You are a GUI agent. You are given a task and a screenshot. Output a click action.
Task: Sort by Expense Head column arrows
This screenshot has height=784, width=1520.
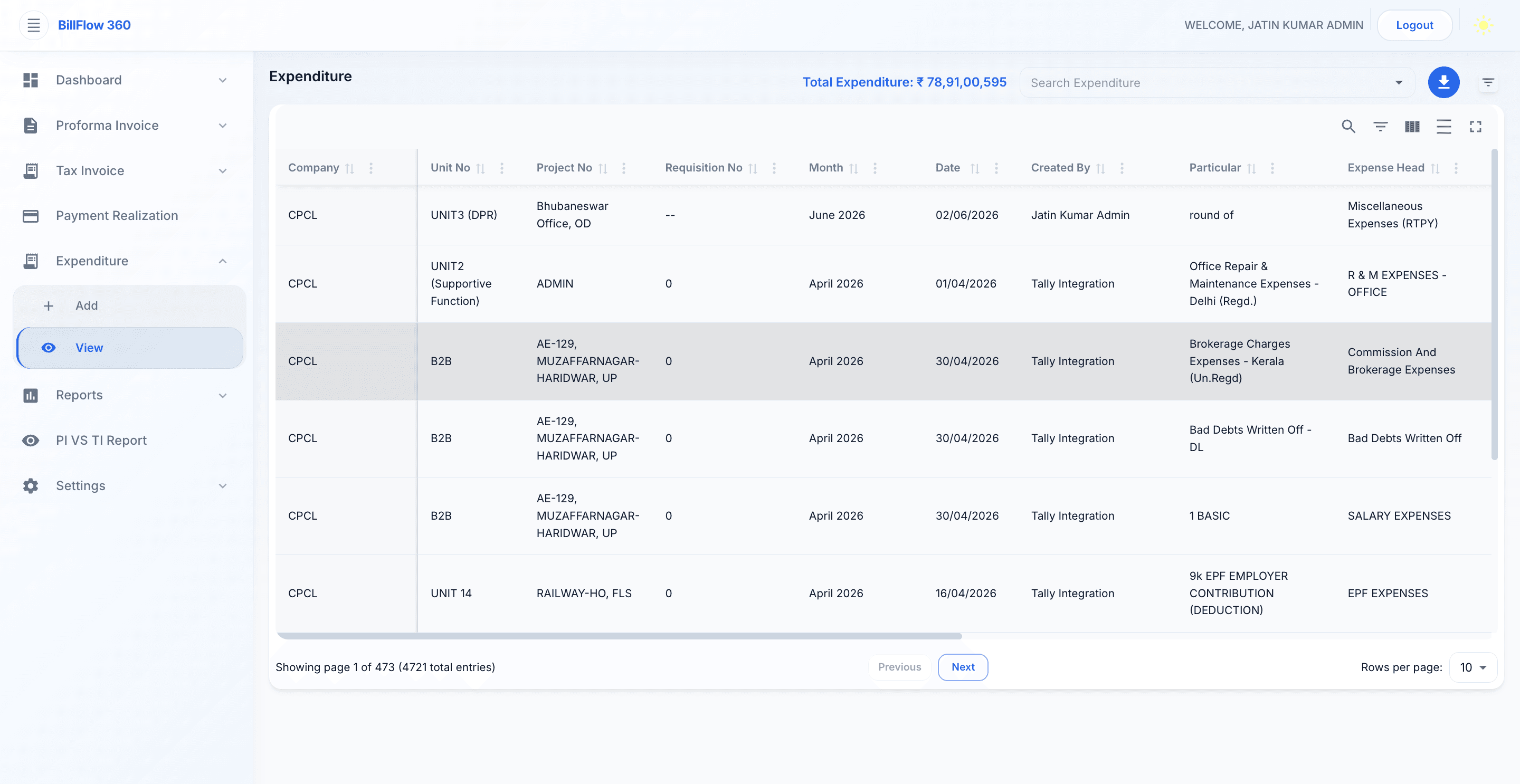pyautogui.click(x=1435, y=169)
